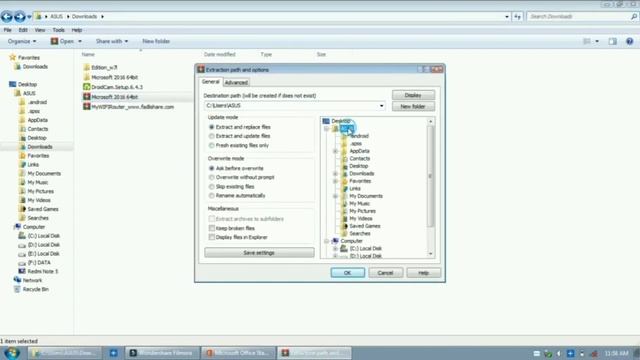This screenshot has width=640, height=360.
Task: Select Edition_v.7 folder icon
Action: [87, 67]
